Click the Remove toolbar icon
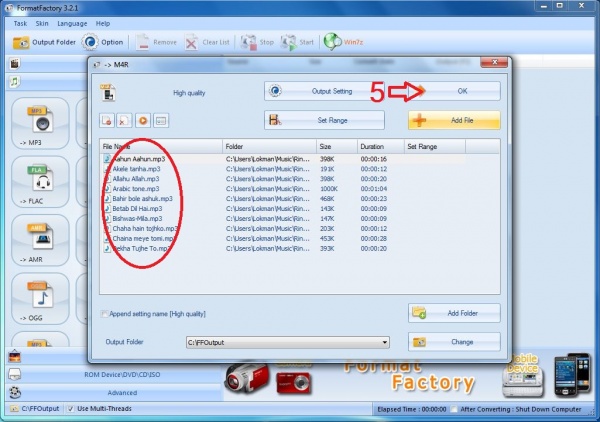Viewport: 600px width, 422px height. click(156, 42)
